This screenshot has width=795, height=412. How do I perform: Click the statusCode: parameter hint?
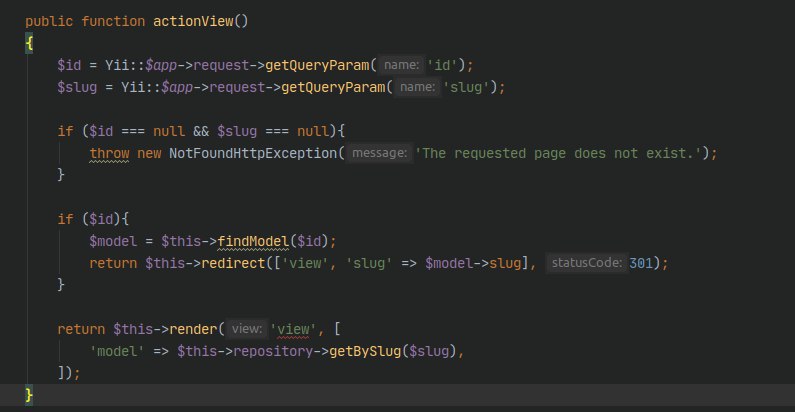[587, 263]
